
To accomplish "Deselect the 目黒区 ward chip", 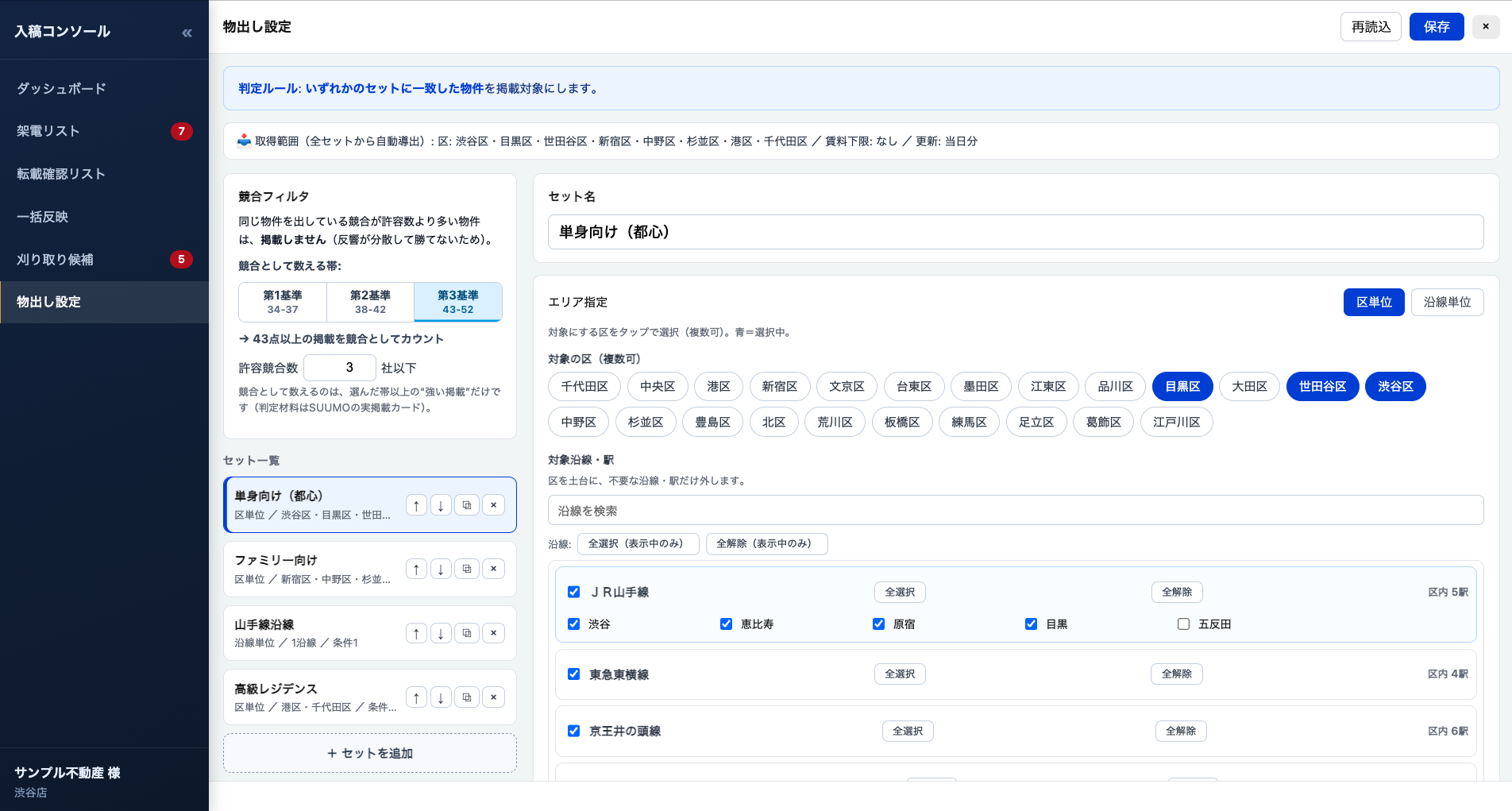I will pos(1182,387).
